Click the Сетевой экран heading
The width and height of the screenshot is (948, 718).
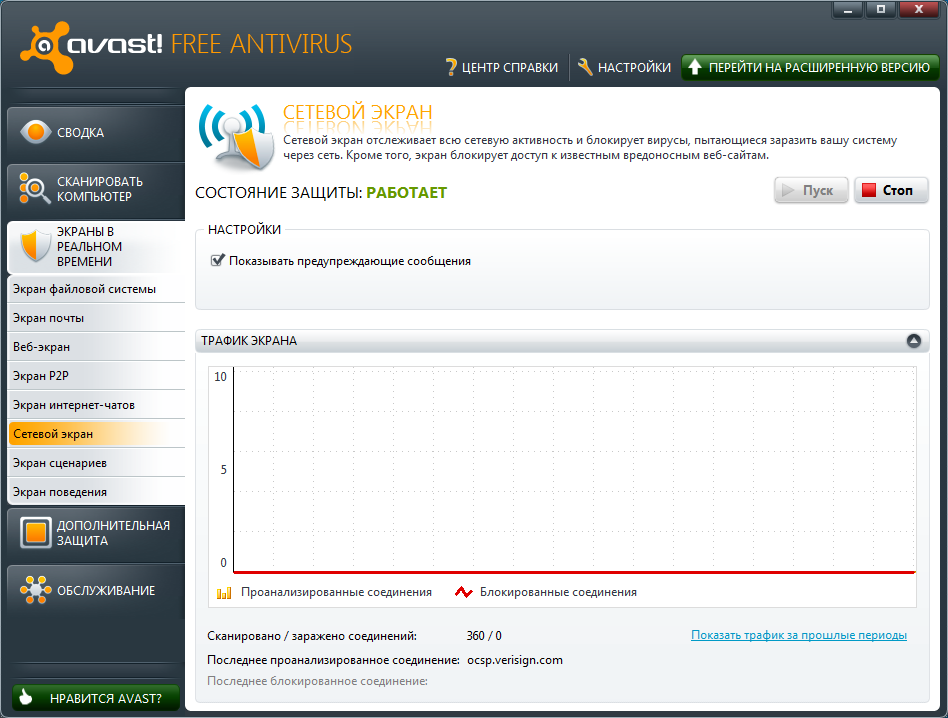coord(357,112)
